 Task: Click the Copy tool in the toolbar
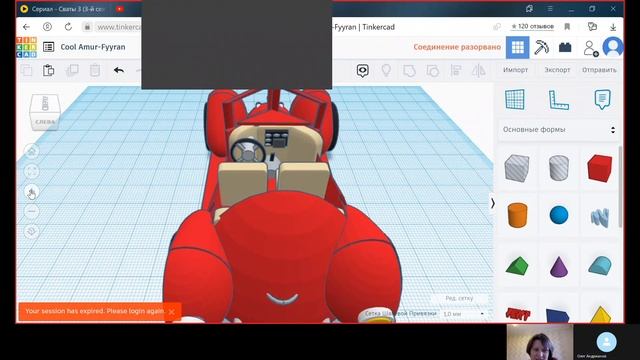coord(27,71)
